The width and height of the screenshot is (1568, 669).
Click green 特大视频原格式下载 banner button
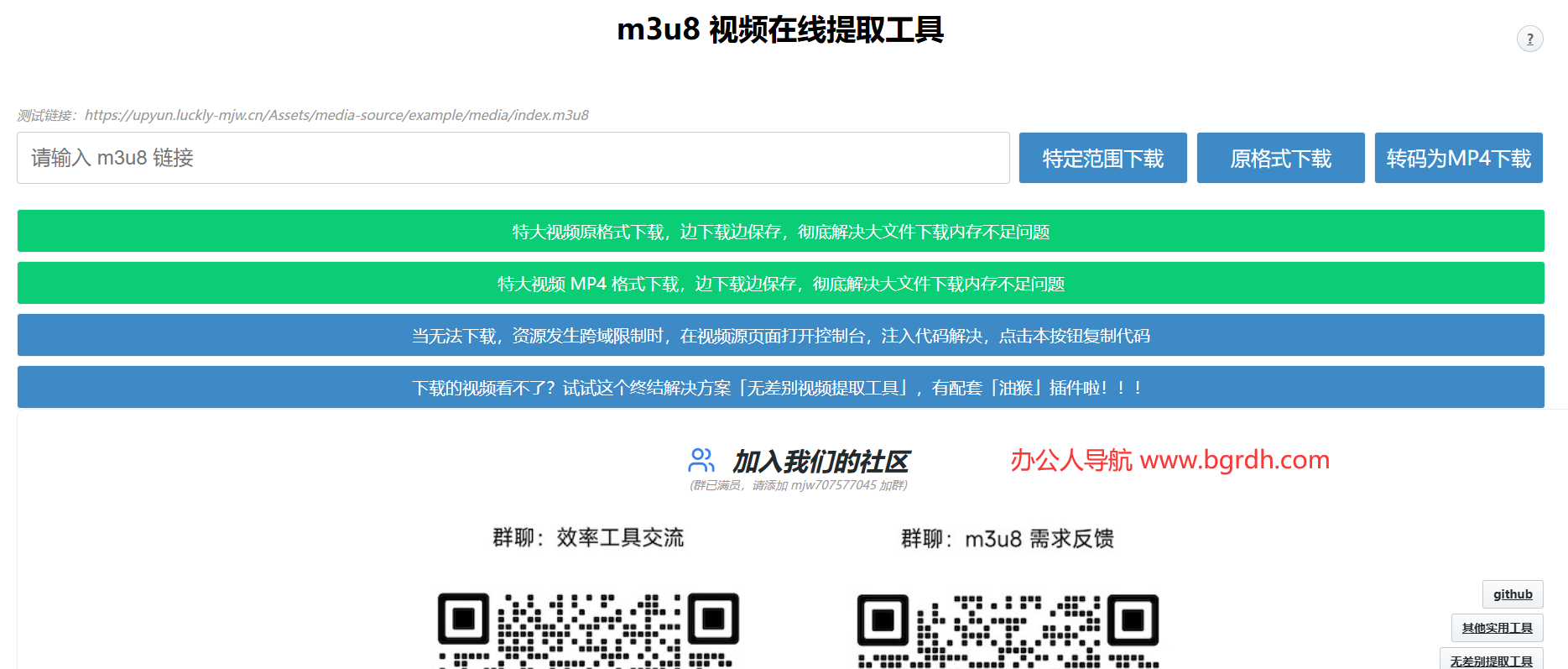click(780, 231)
